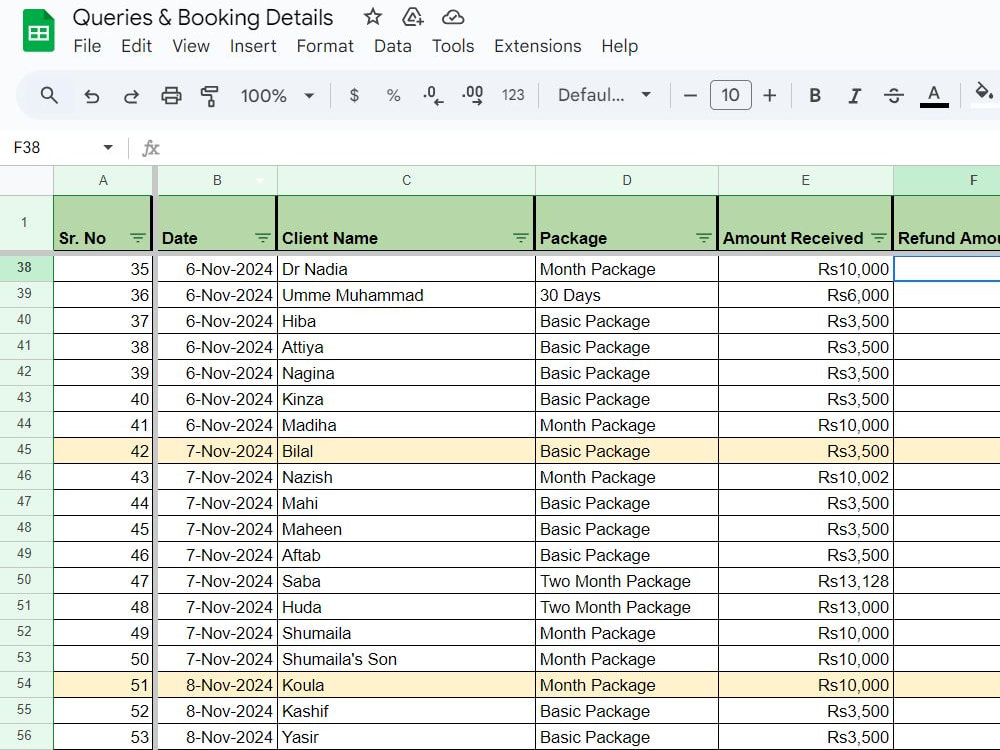Decrease decimal places
1000x750 pixels.
433,96
